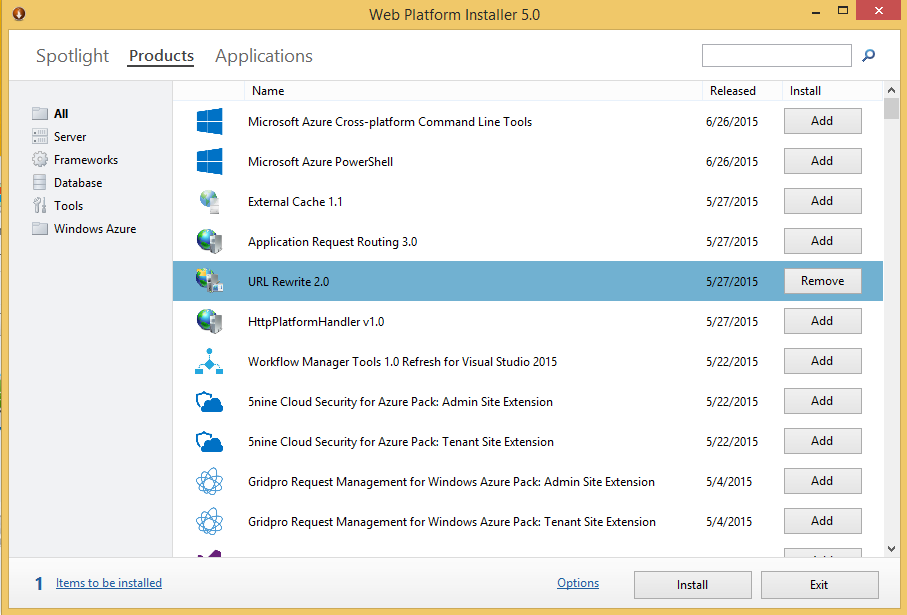Image resolution: width=907 pixels, height=615 pixels.
Task: Add 5nine Cloud Security Admin Site Extension
Action: point(823,400)
